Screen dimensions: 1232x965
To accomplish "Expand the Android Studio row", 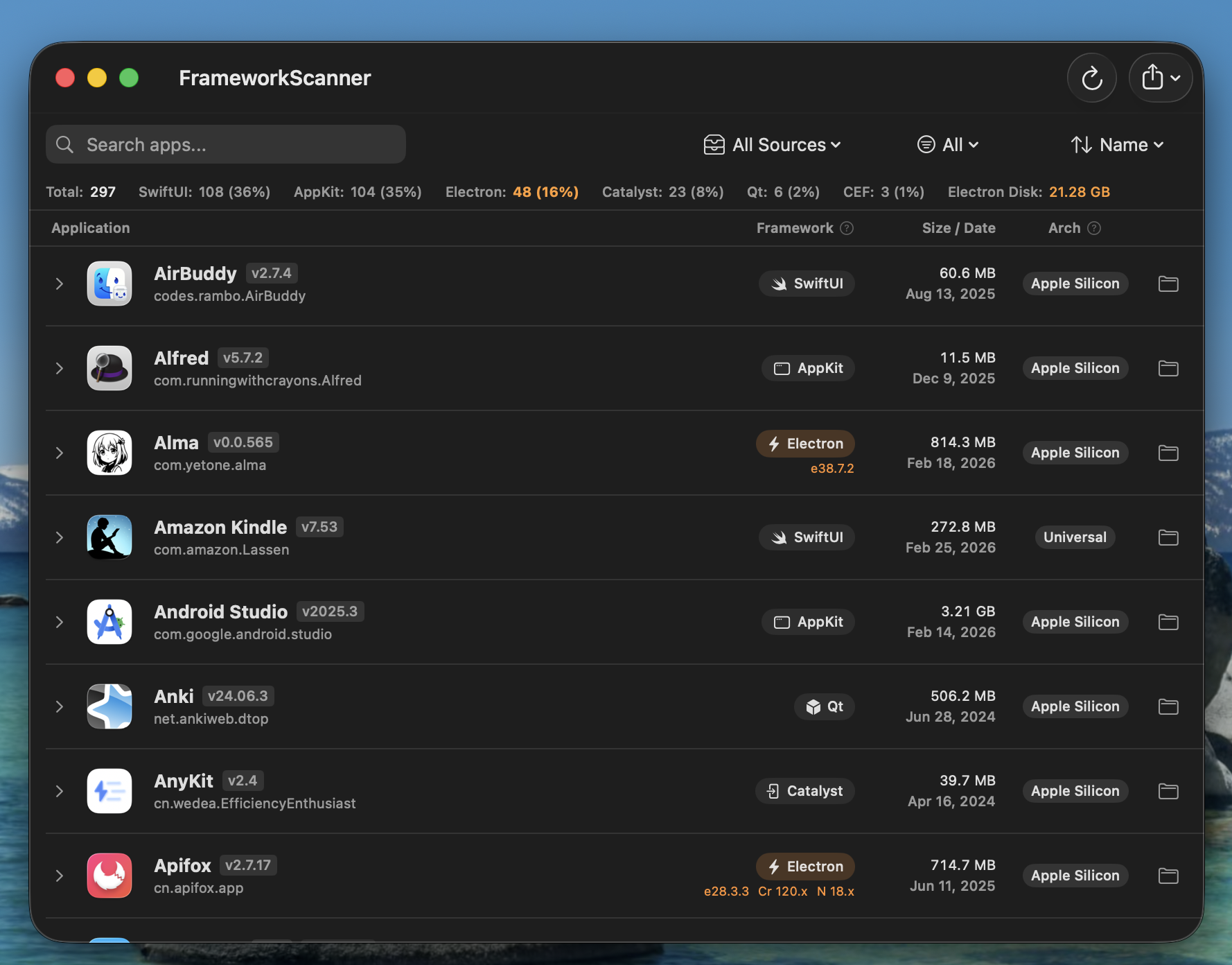I will pyautogui.click(x=60, y=622).
